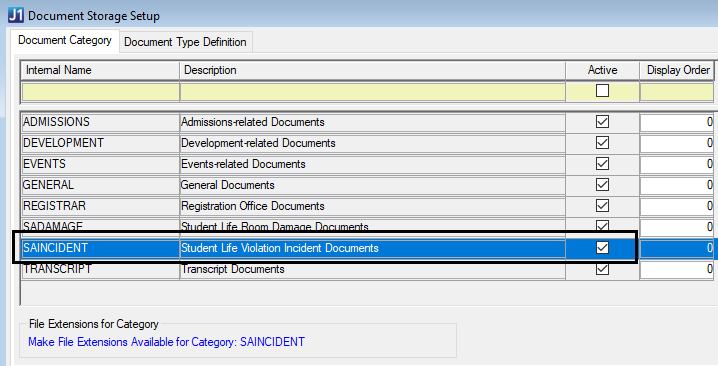Image resolution: width=718 pixels, height=366 pixels.
Task: Toggle Active checkbox in GENERAL row
Action: [x=602, y=185]
